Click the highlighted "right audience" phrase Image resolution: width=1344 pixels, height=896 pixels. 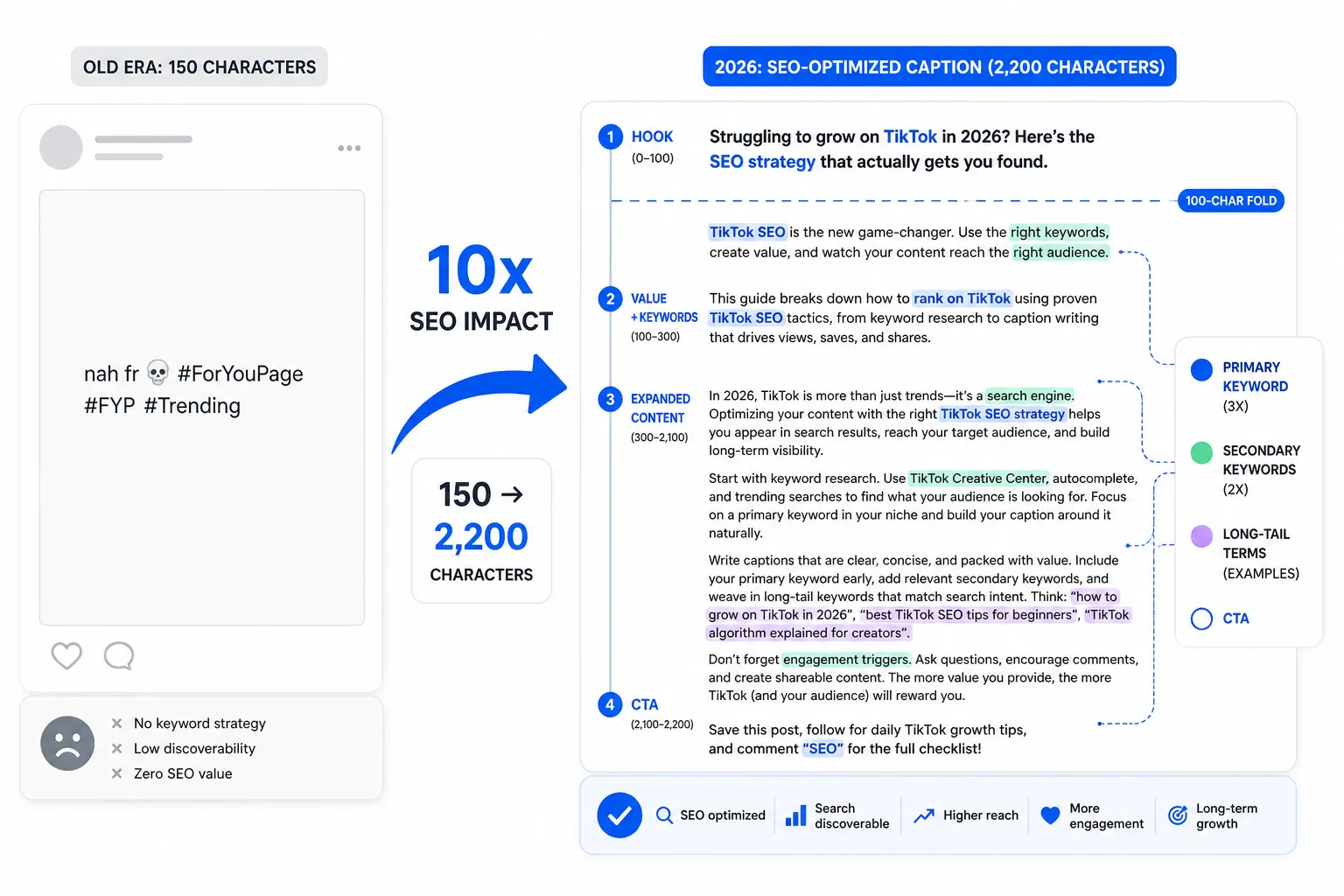[1060, 252]
